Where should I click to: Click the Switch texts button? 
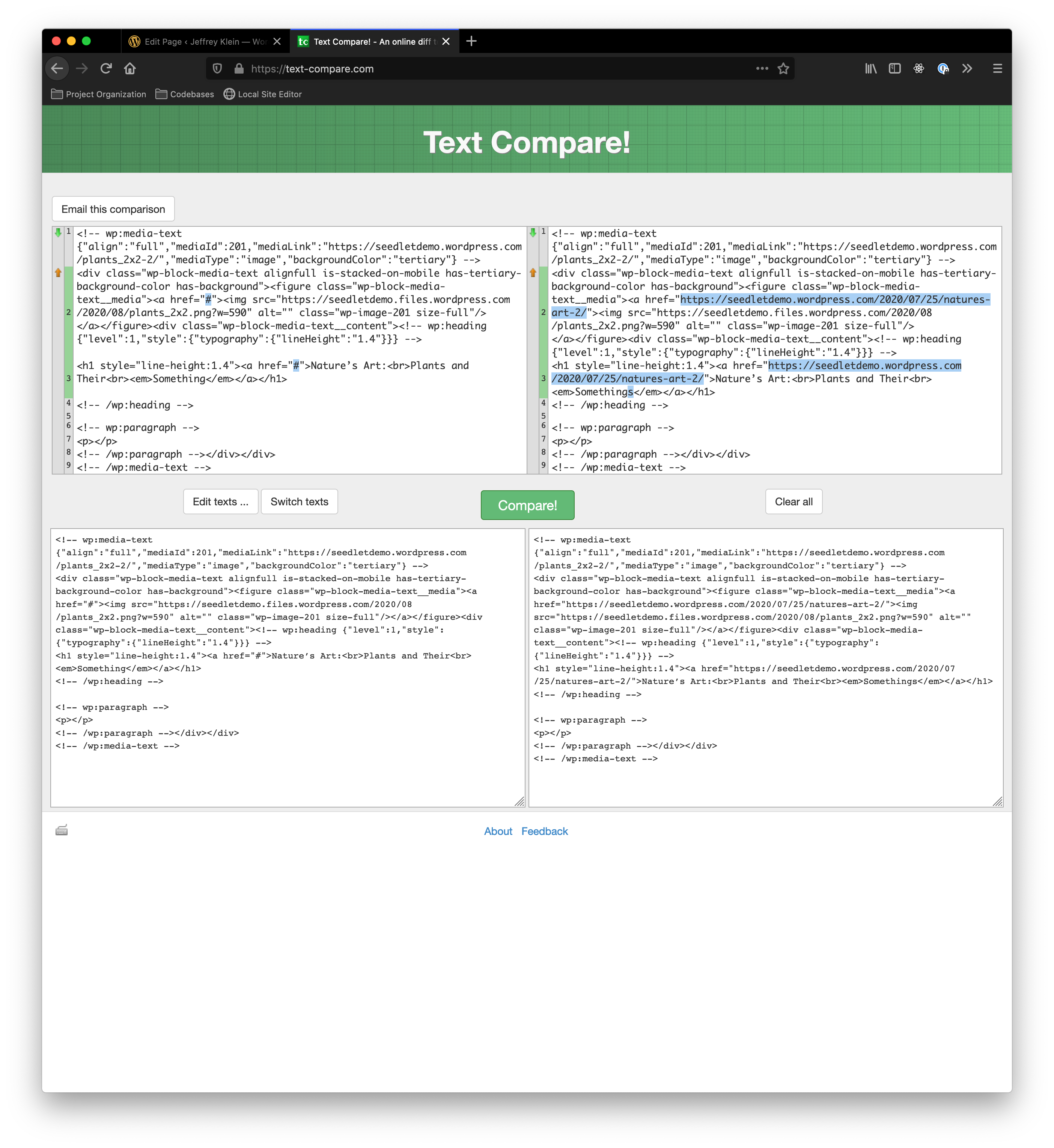[299, 502]
